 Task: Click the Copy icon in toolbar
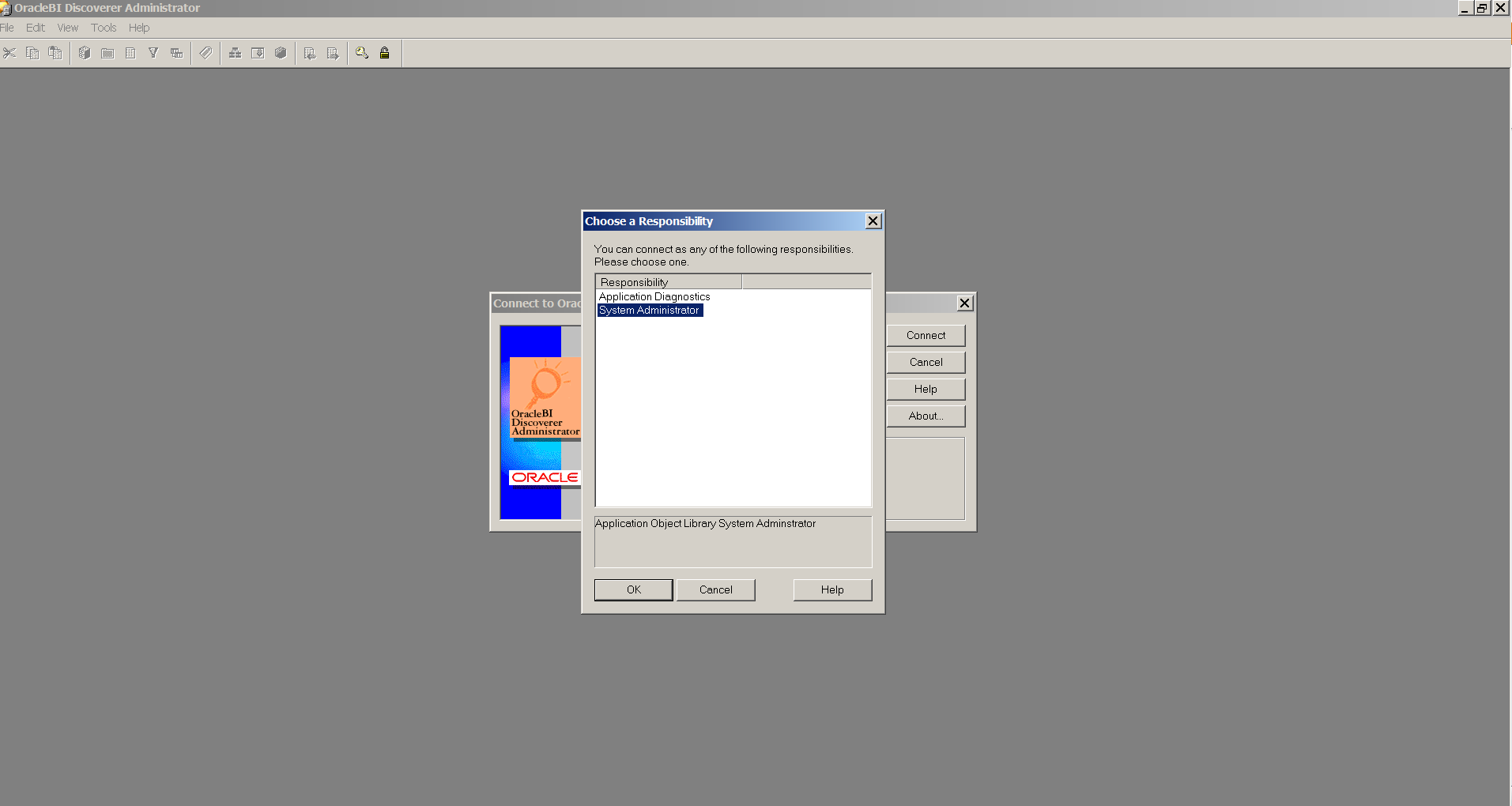[x=32, y=53]
